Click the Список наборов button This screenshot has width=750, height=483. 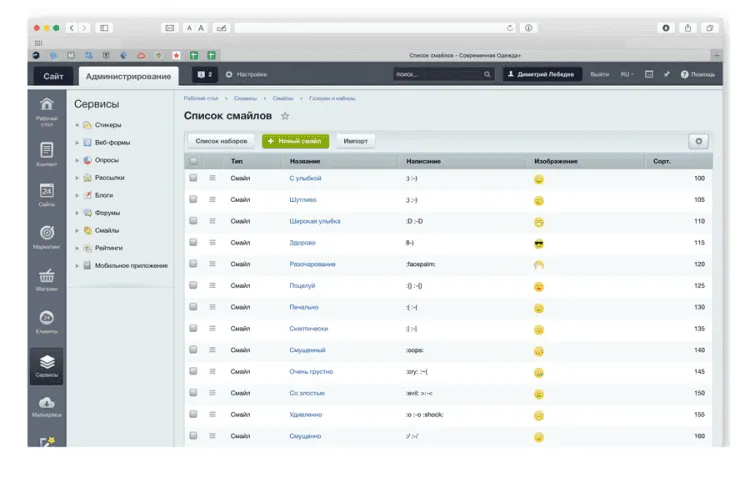click(x=221, y=141)
